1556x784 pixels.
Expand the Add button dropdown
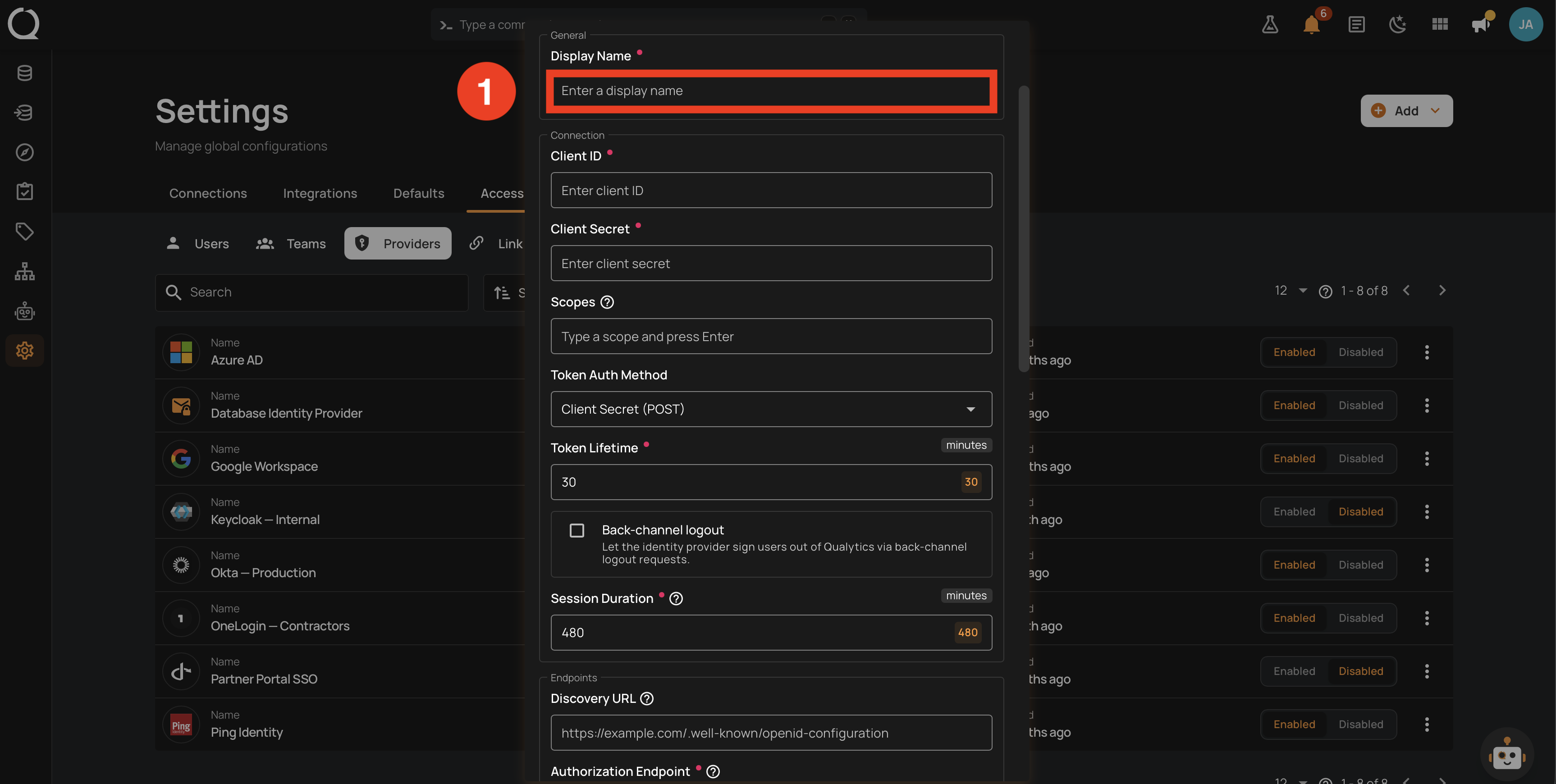point(1435,110)
